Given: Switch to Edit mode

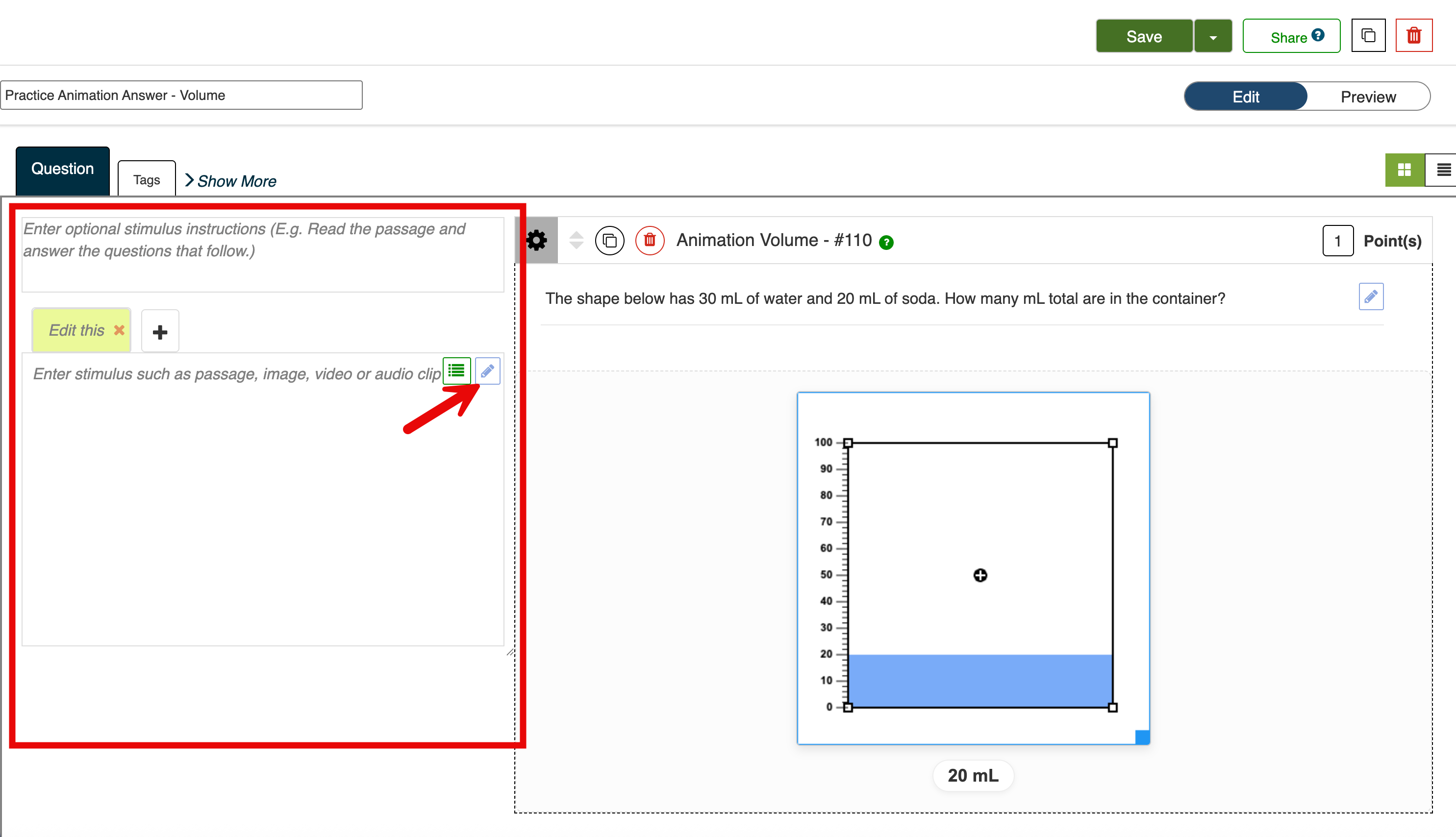Looking at the screenshot, I should (1246, 97).
